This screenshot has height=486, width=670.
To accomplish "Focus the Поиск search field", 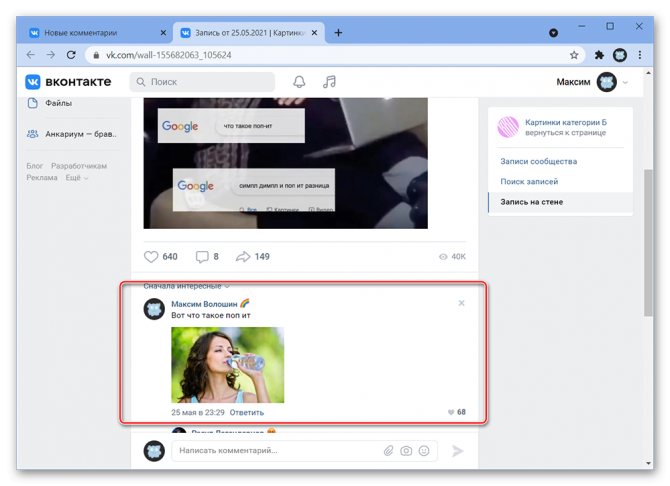I will pyautogui.click(x=202, y=82).
